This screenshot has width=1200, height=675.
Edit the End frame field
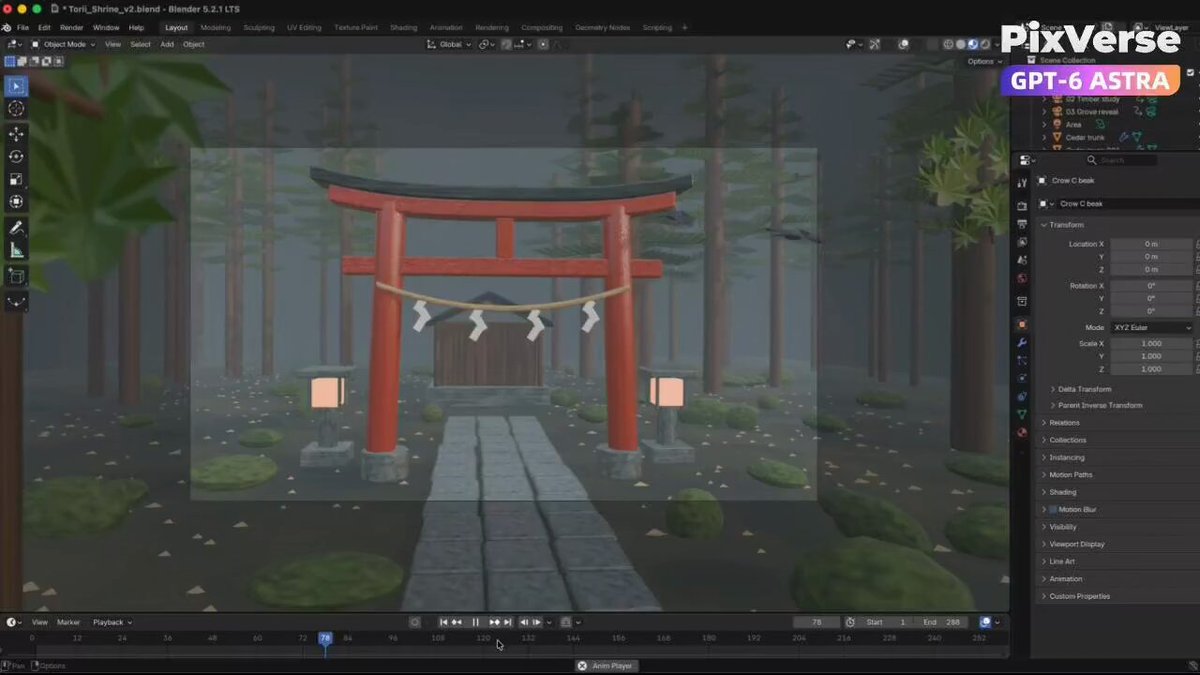(x=942, y=622)
